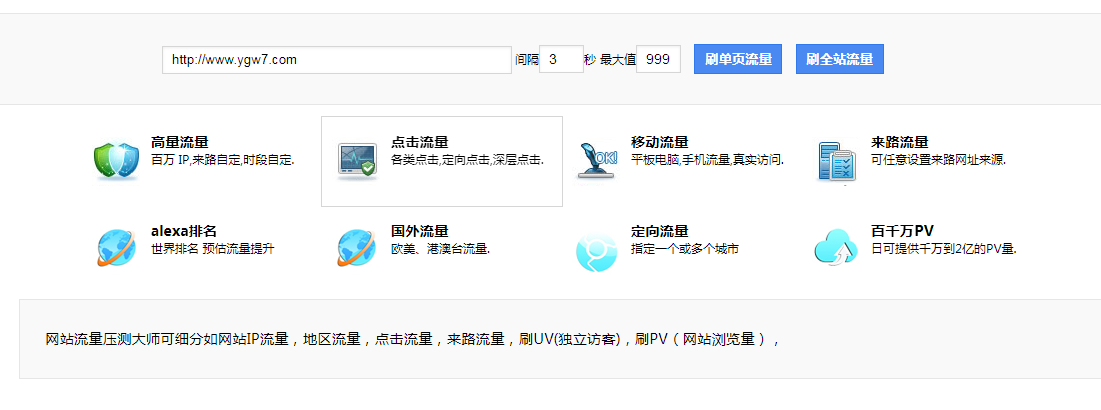This screenshot has width=1101, height=410.
Task: Click the 最大值 input showing 999
Action: click(x=658, y=60)
